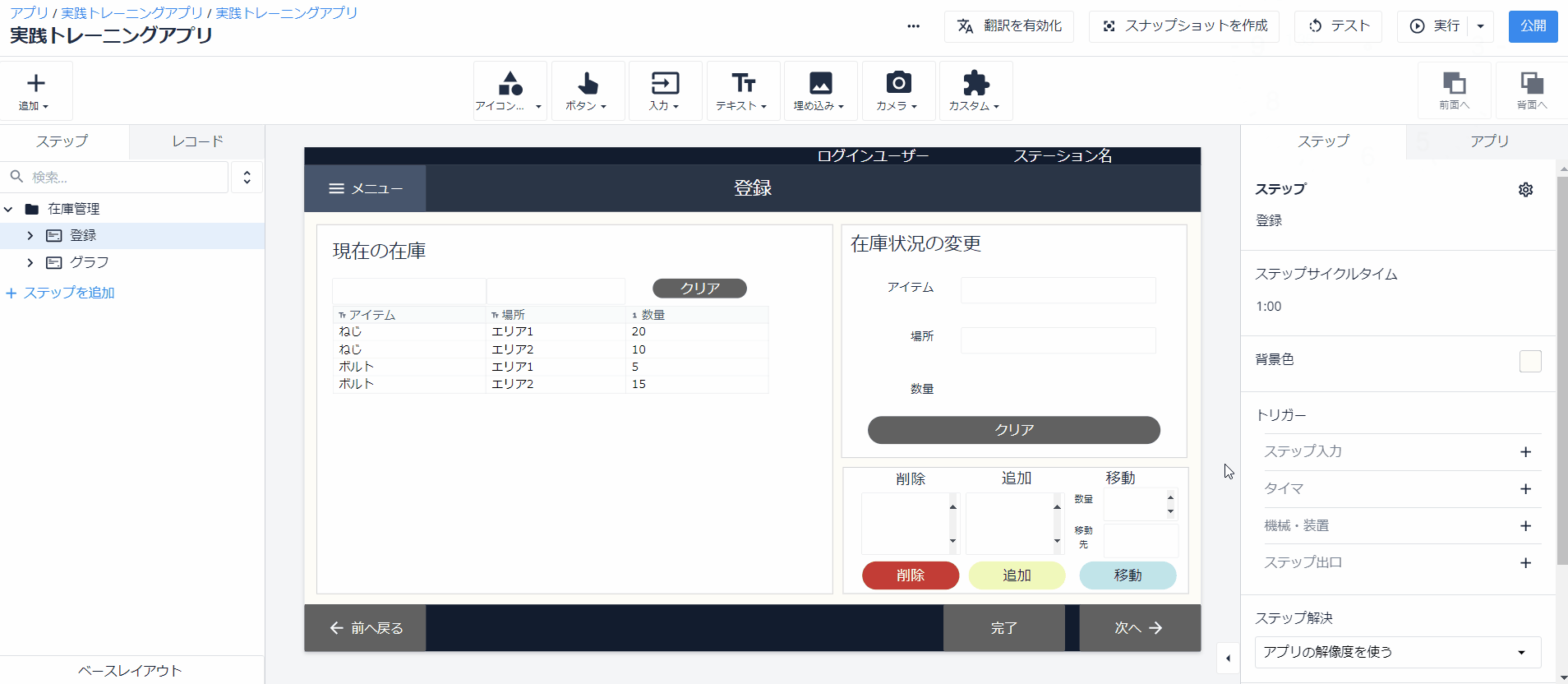Image resolution: width=1568 pixels, height=684 pixels.
Task: Open the step settings gear icon
Action: tap(1525, 190)
